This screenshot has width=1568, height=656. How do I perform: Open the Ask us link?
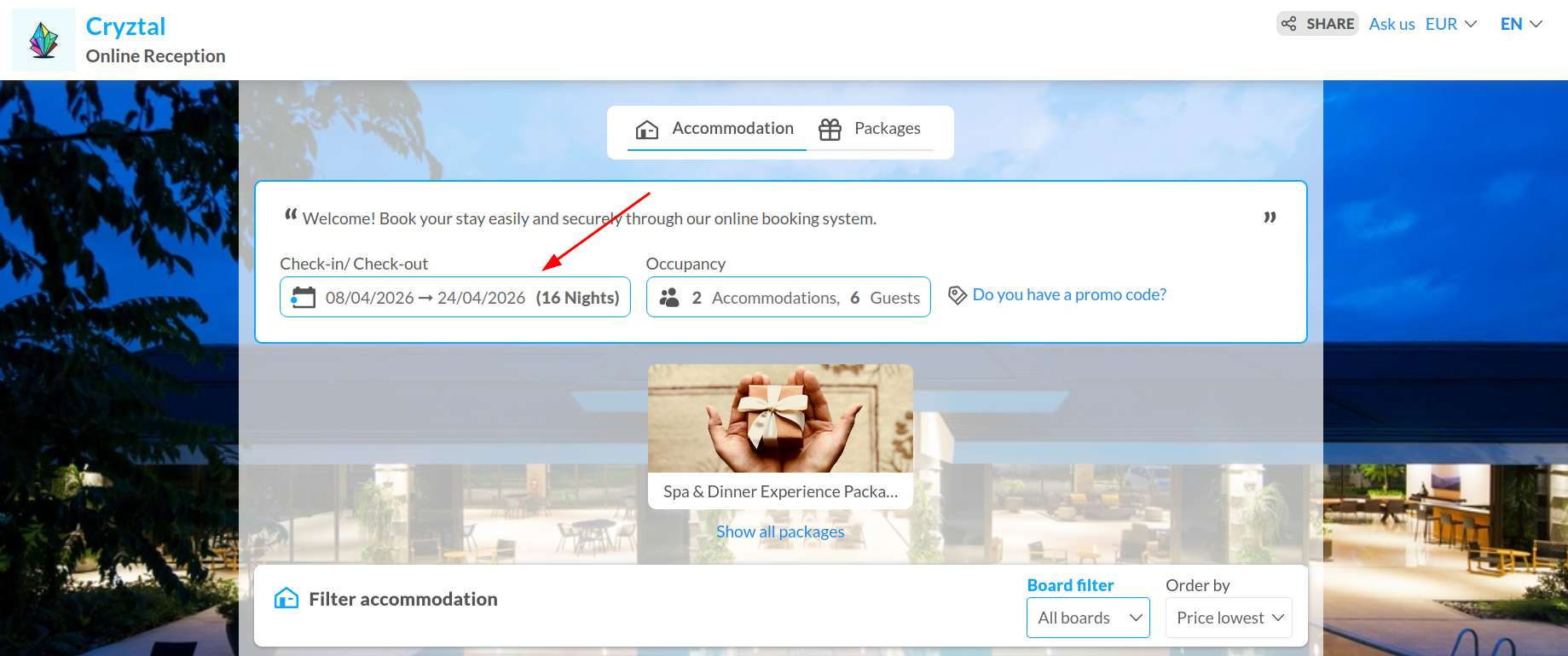click(1392, 24)
